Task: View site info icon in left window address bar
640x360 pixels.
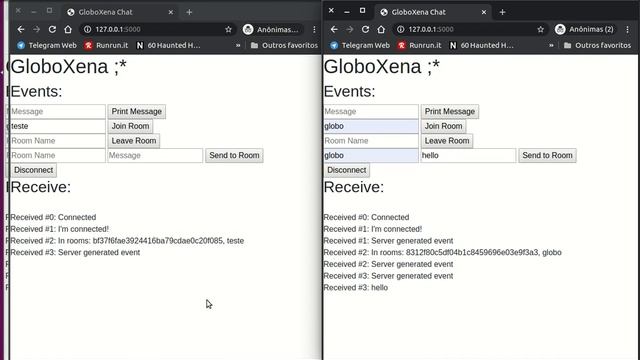Action: 87,29
